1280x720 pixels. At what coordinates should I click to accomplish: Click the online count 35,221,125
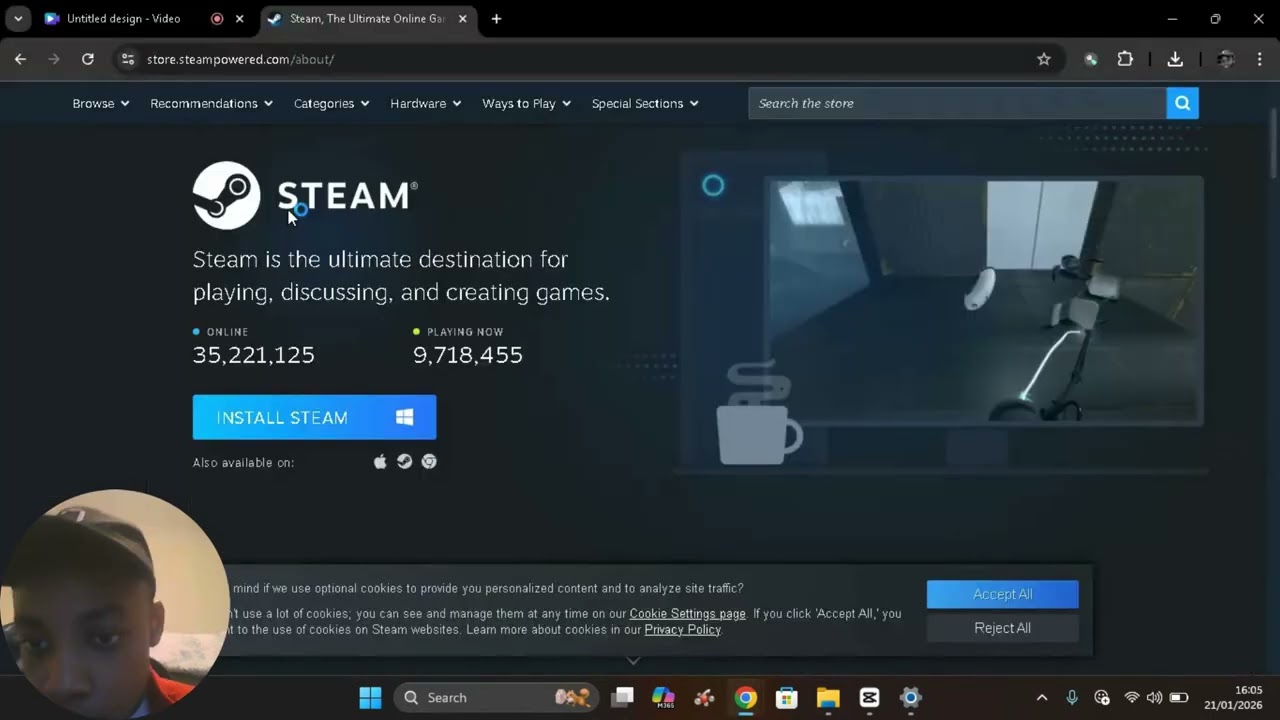coord(253,355)
